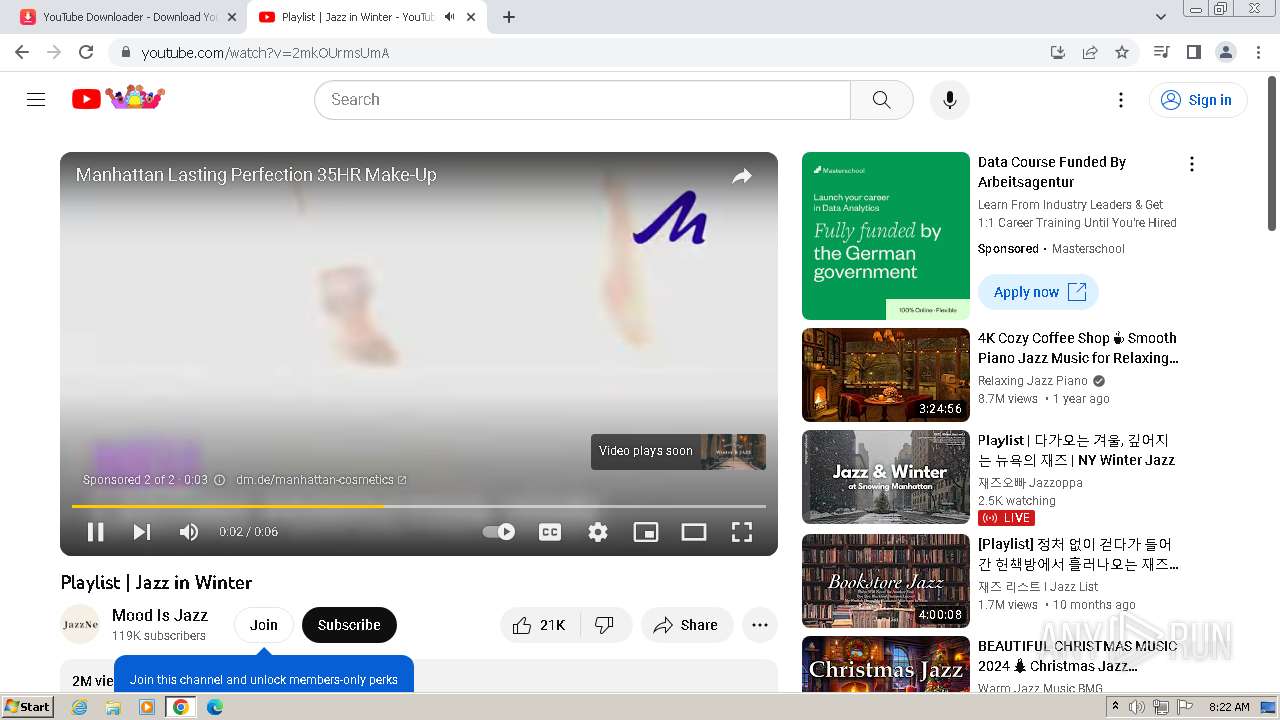Click Apply now on Masterschool ad

pos(1038,292)
